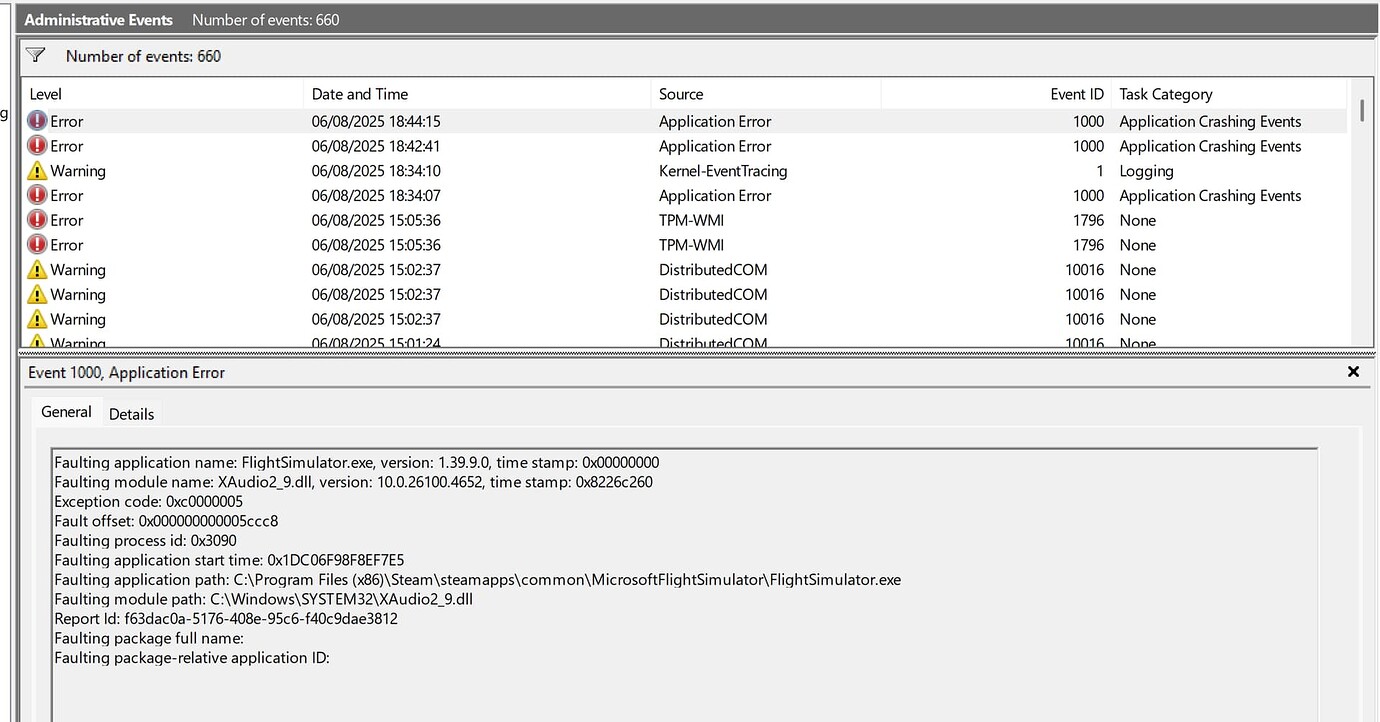Screen dimensions: 1380x722
Task: Close the Event 1000 preview pane with the X
Action: point(1353,371)
